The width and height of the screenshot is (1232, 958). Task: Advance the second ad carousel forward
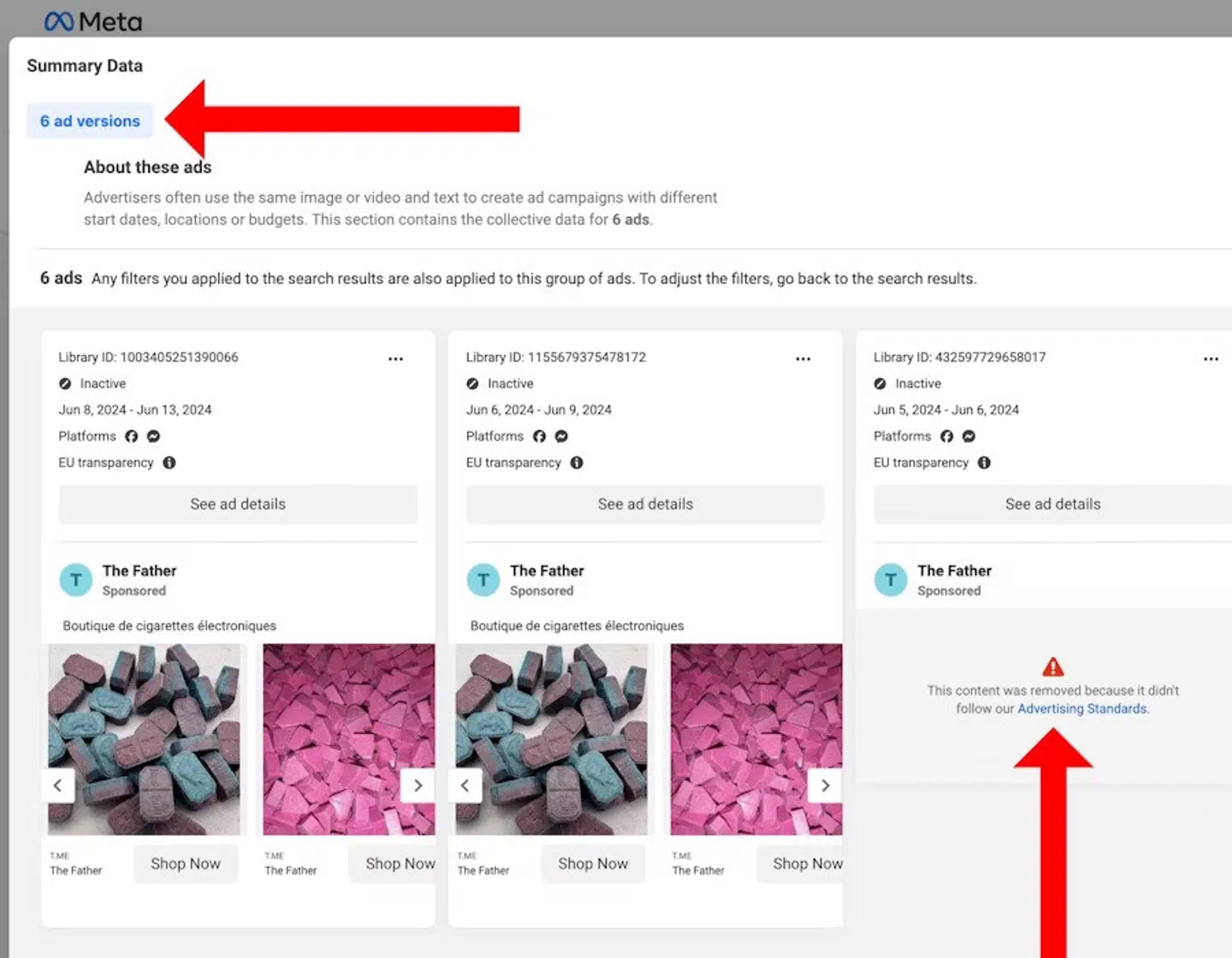[x=825, y=785]
